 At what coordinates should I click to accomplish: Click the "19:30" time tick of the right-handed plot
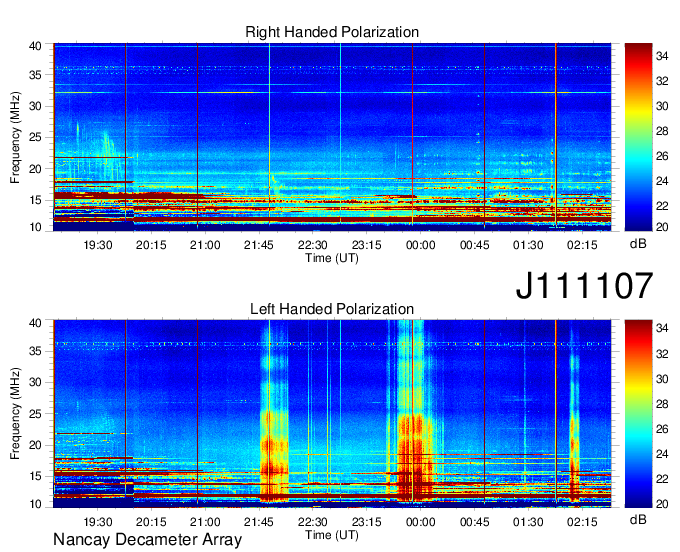[98, 245]
